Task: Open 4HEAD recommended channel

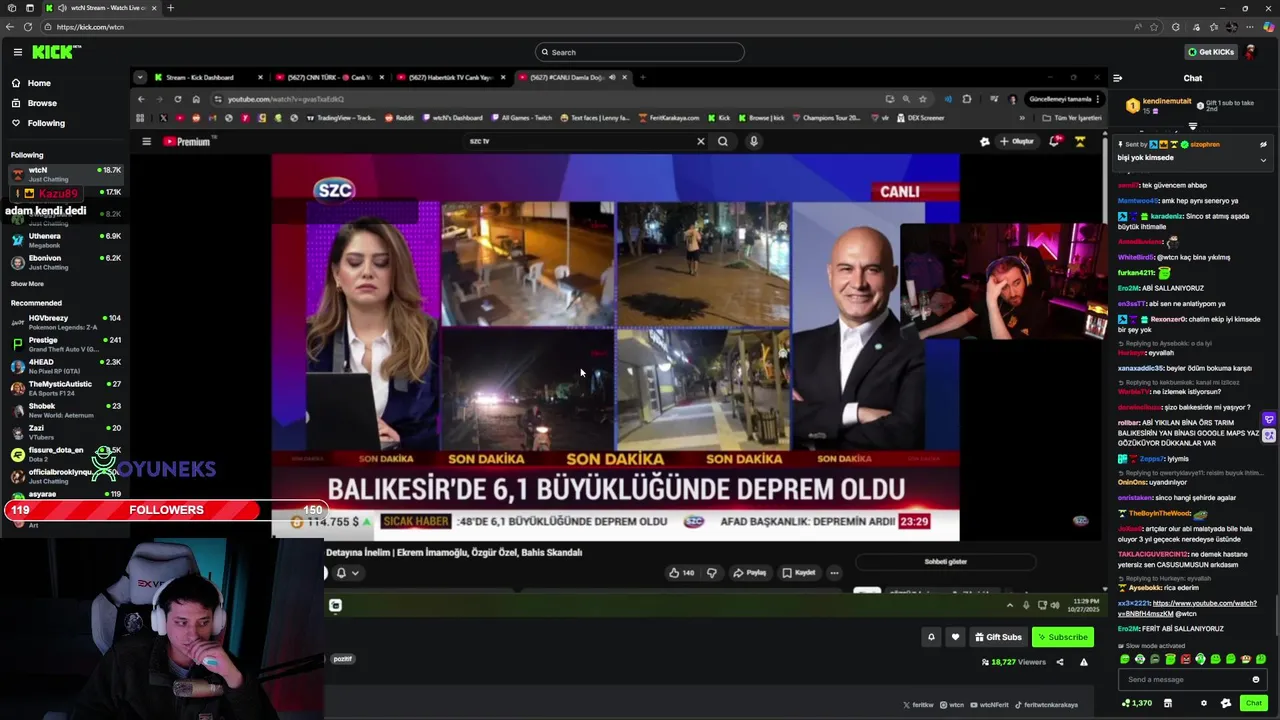Action: [x=65, y=366]
